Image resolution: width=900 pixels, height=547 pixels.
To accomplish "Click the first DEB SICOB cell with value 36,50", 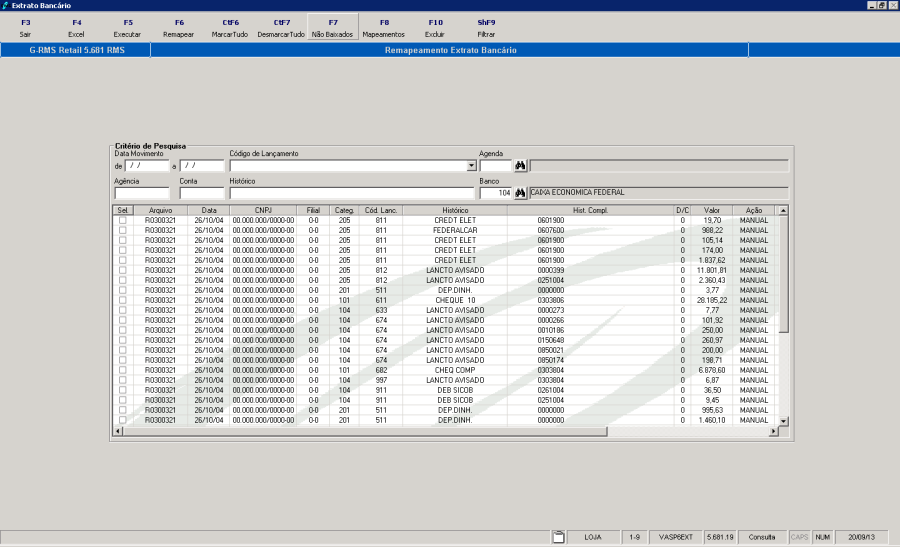I will pyautogui.click(x=455, y=390).
